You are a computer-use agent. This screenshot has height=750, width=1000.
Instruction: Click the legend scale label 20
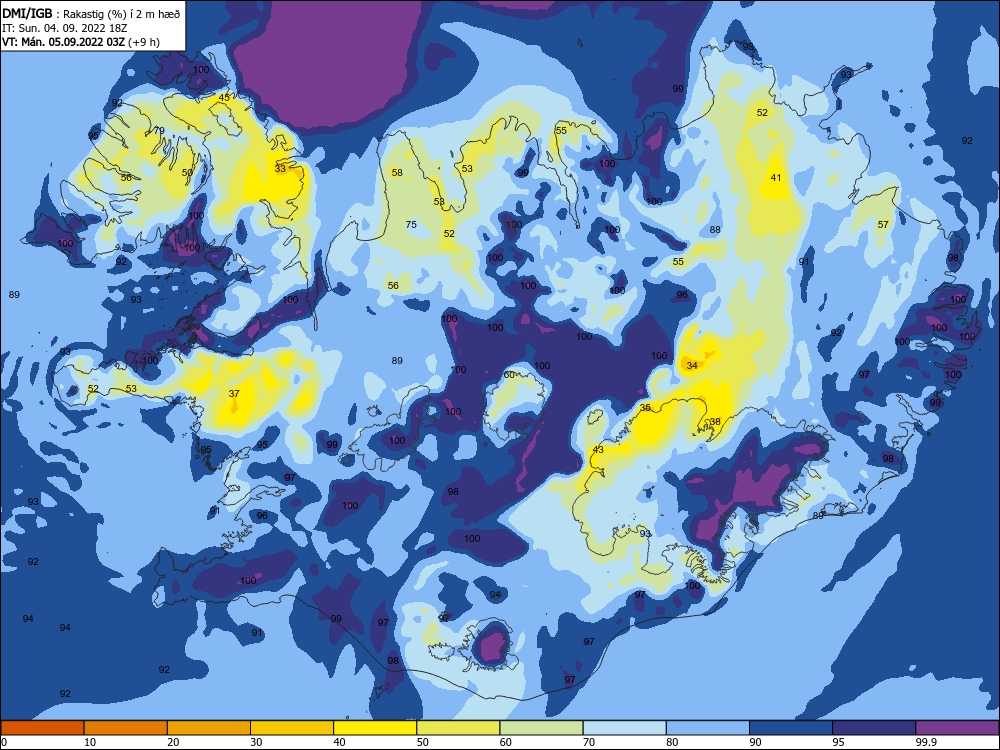[173, 742]
